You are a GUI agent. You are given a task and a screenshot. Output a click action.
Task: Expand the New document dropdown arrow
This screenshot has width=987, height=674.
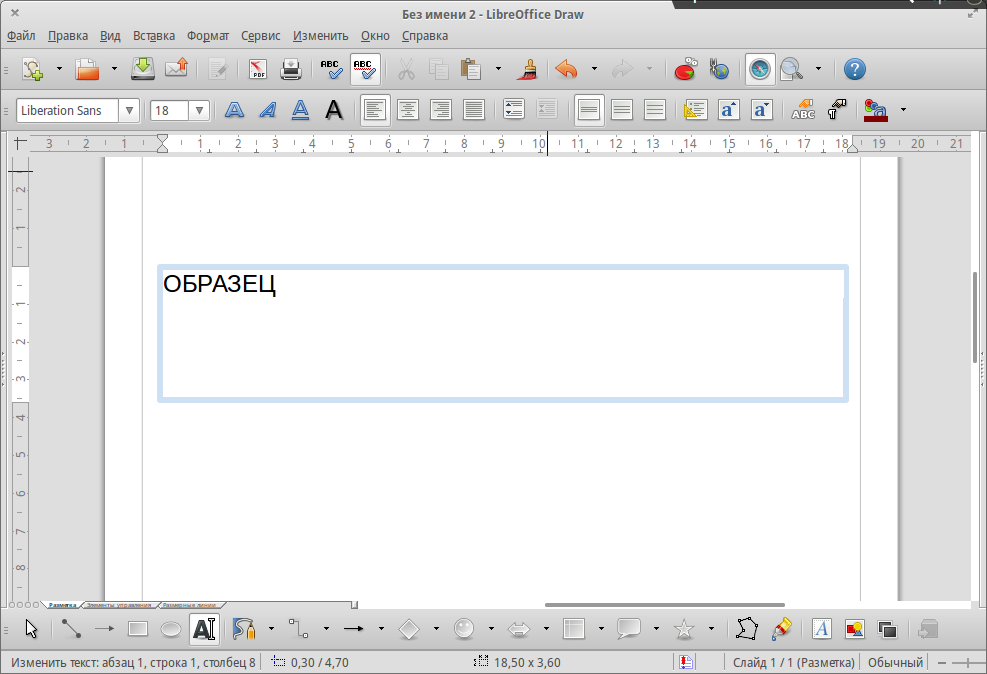coord(59,69)
